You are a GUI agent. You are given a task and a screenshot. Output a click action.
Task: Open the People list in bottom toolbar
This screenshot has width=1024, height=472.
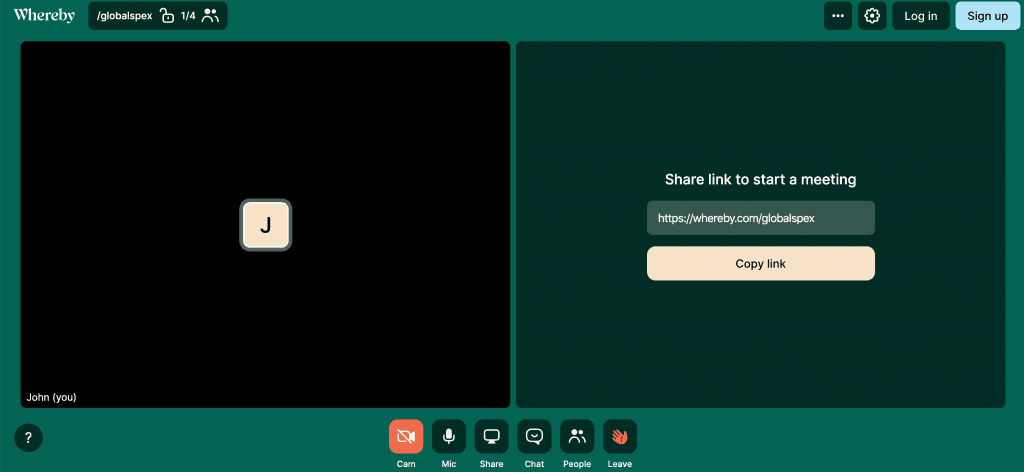coord(577,437)
